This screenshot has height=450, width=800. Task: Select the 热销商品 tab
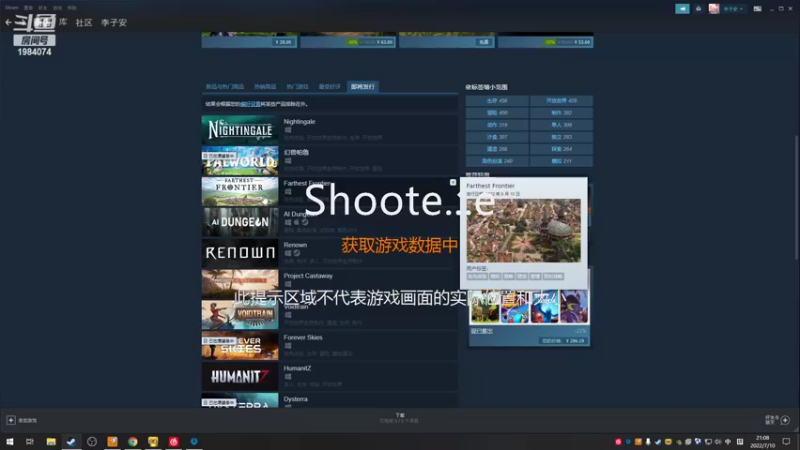(x=265, y=87)
